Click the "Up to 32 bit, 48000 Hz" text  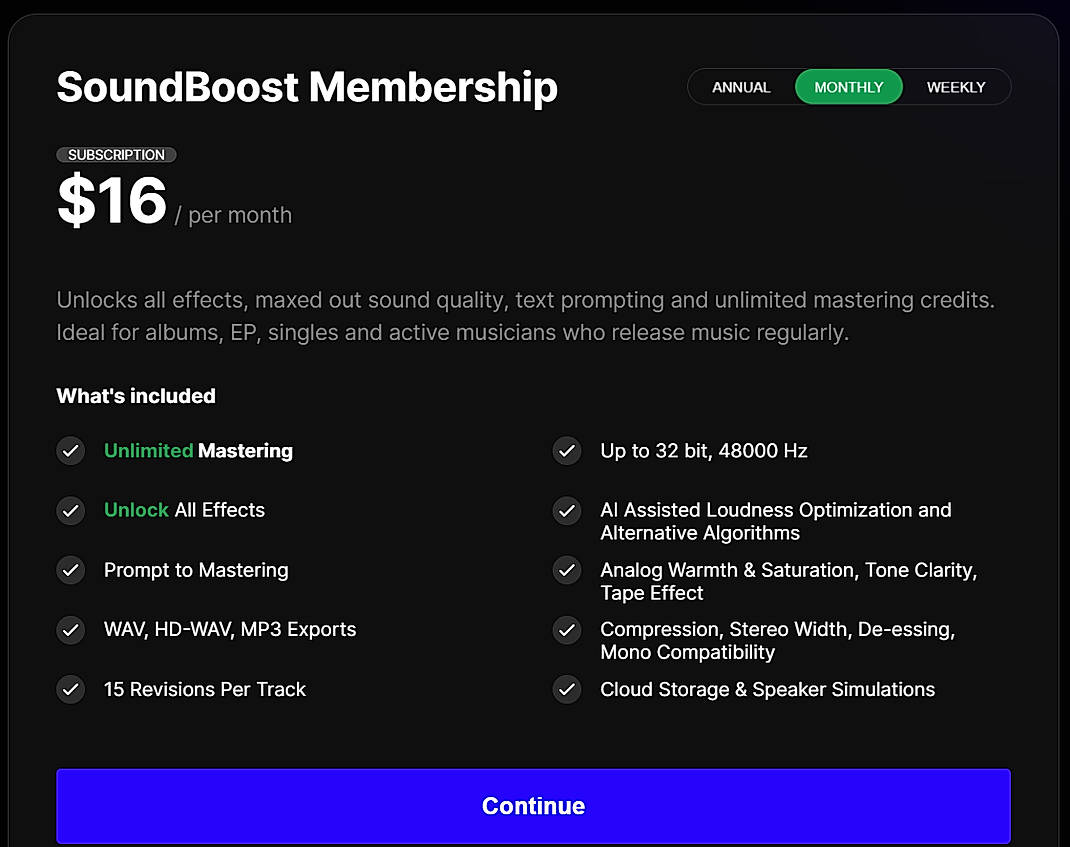click(704, 450)
